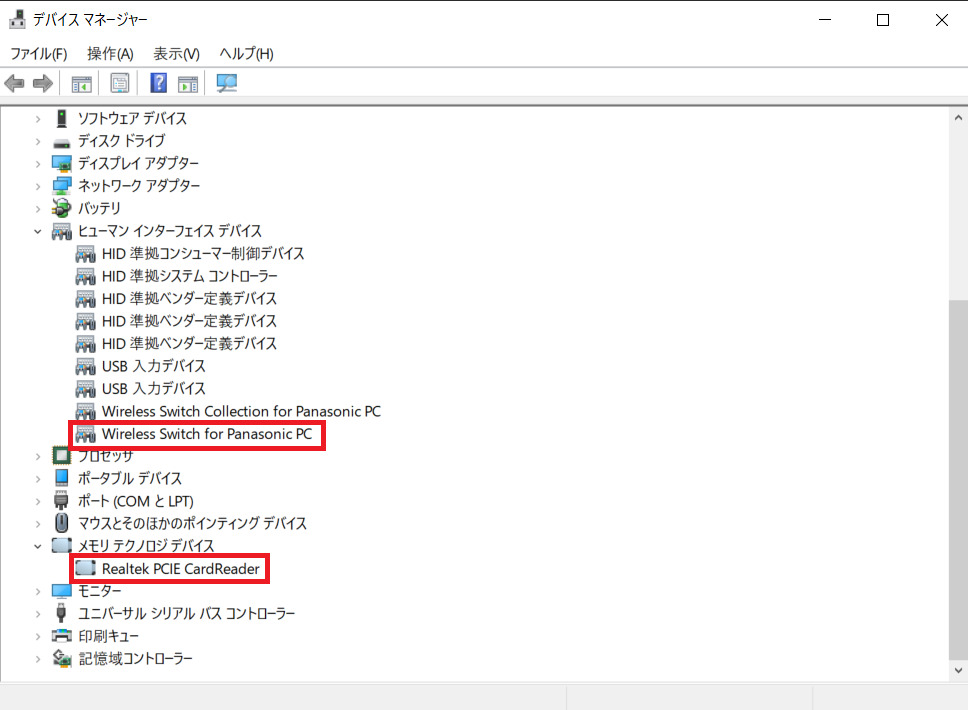This screenshot has width=968, height=710.
Task: Click the Device Manager title bar icon
Action: [17, 20]
